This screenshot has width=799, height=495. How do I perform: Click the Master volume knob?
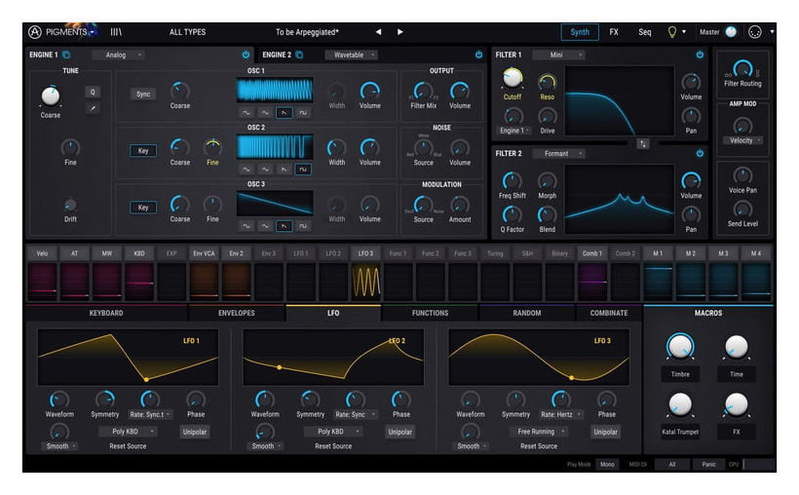[x=731, y=32]
